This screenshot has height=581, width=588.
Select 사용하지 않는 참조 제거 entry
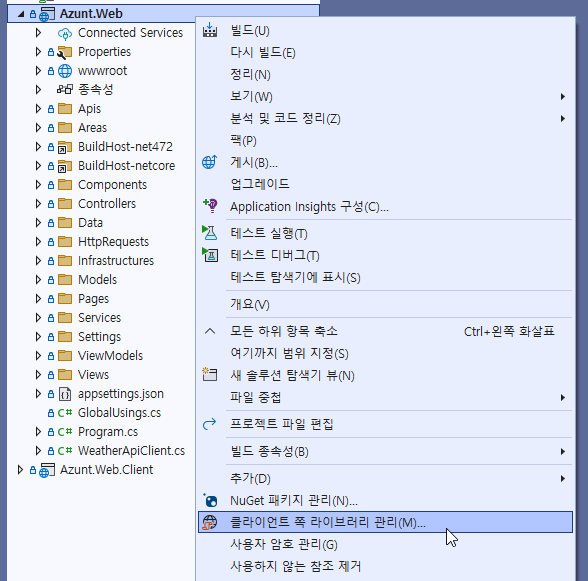tap(385, 566)
